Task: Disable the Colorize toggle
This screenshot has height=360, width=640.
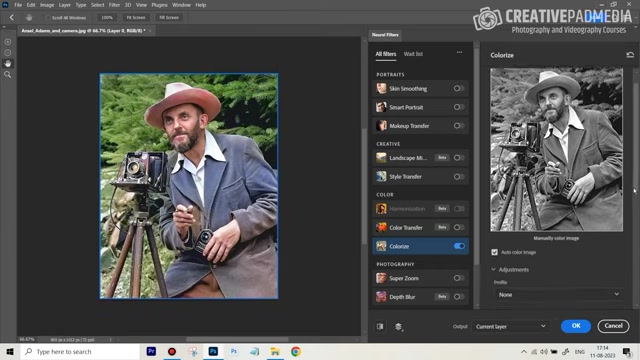Action: pos(459,246)
